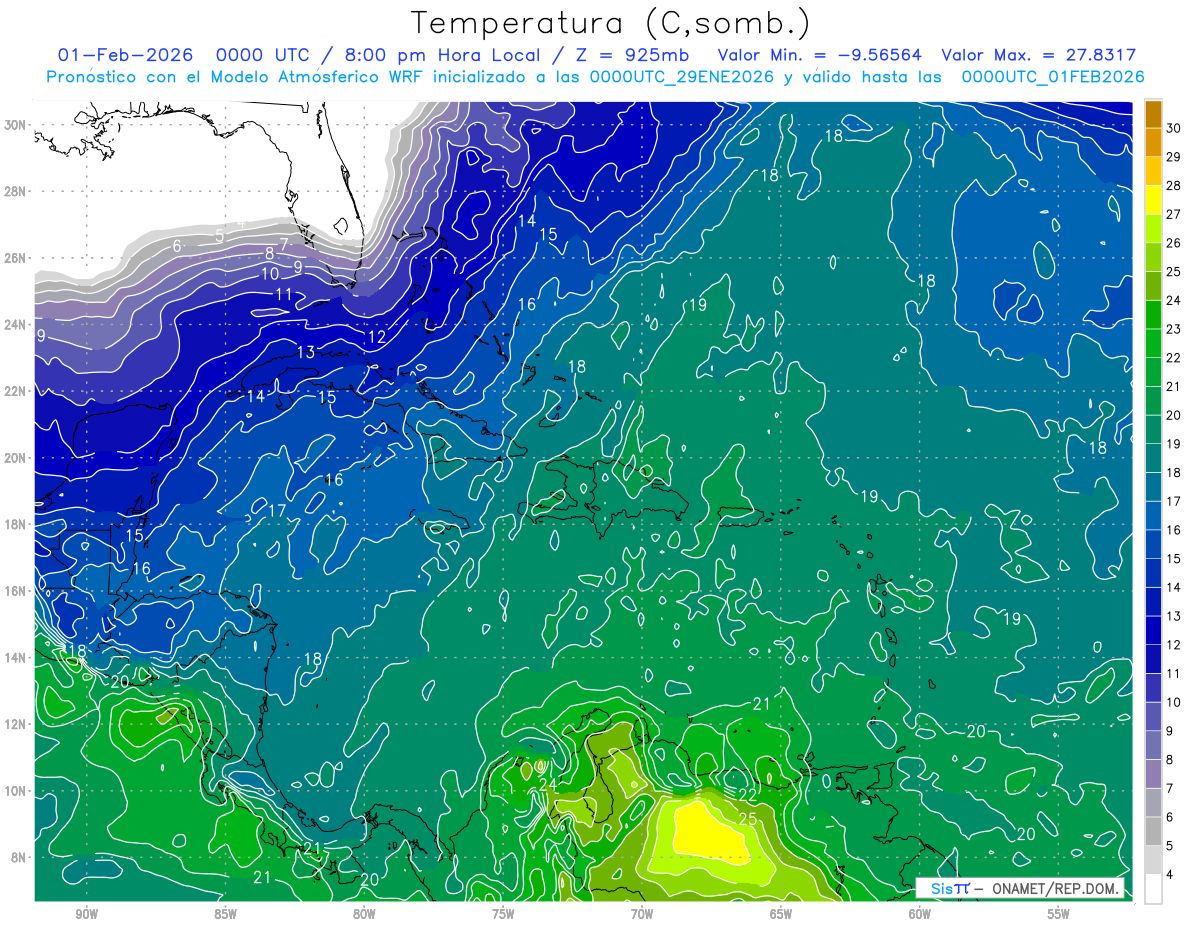
Task: Click the '85W' longitude axis label
Action: click(x=226, y=914)
